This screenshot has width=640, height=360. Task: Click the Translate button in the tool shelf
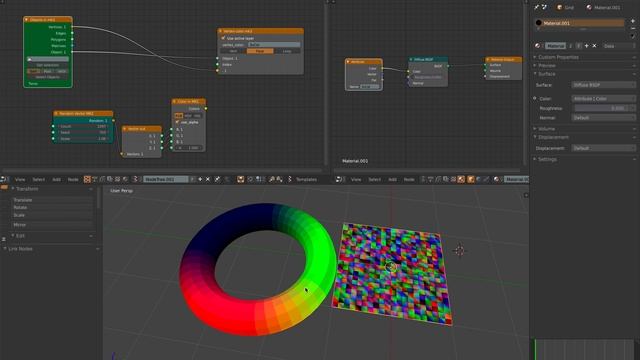coord(52,200)
